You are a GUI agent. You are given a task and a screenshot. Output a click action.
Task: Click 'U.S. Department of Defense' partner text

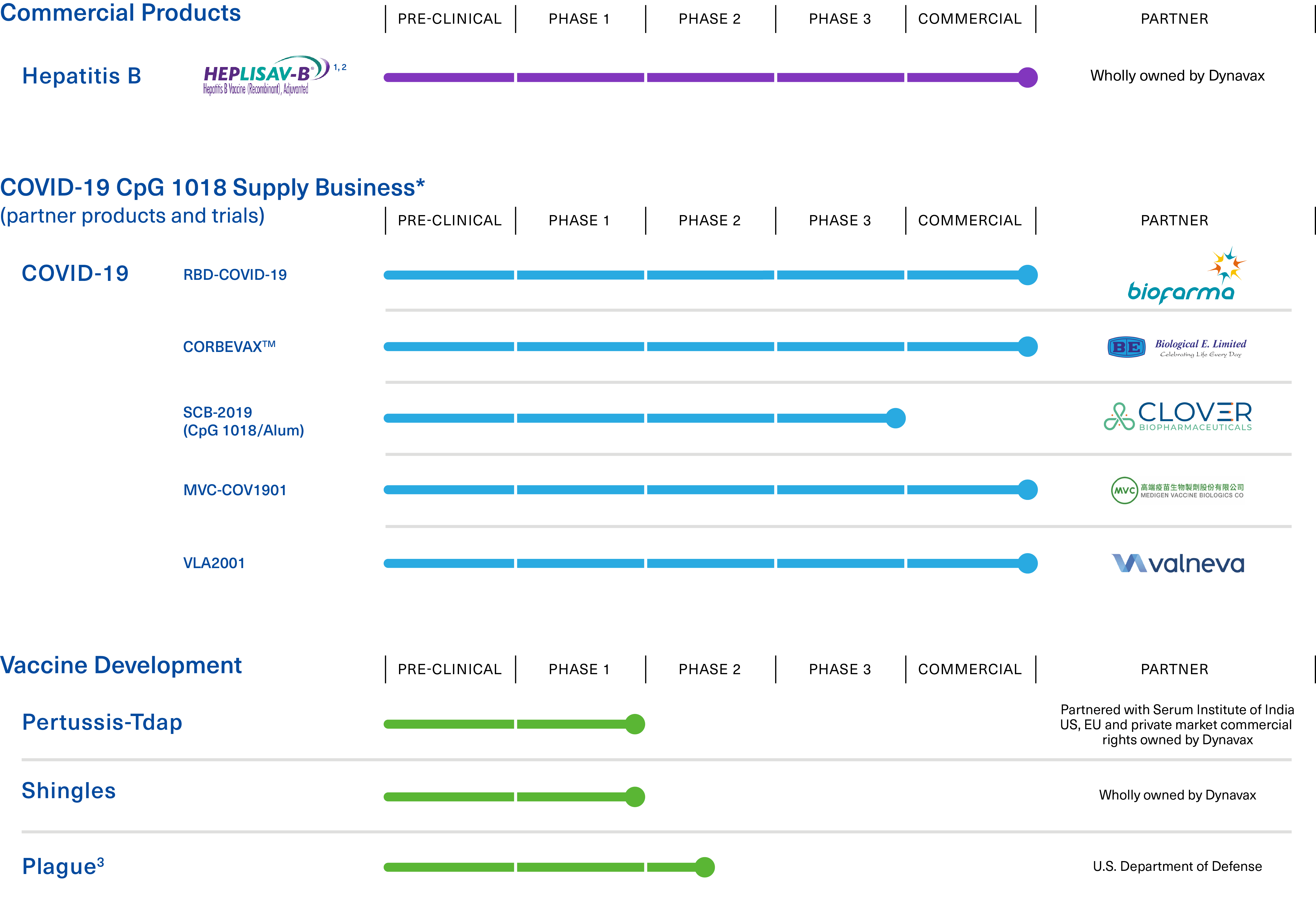[1177, 867]
